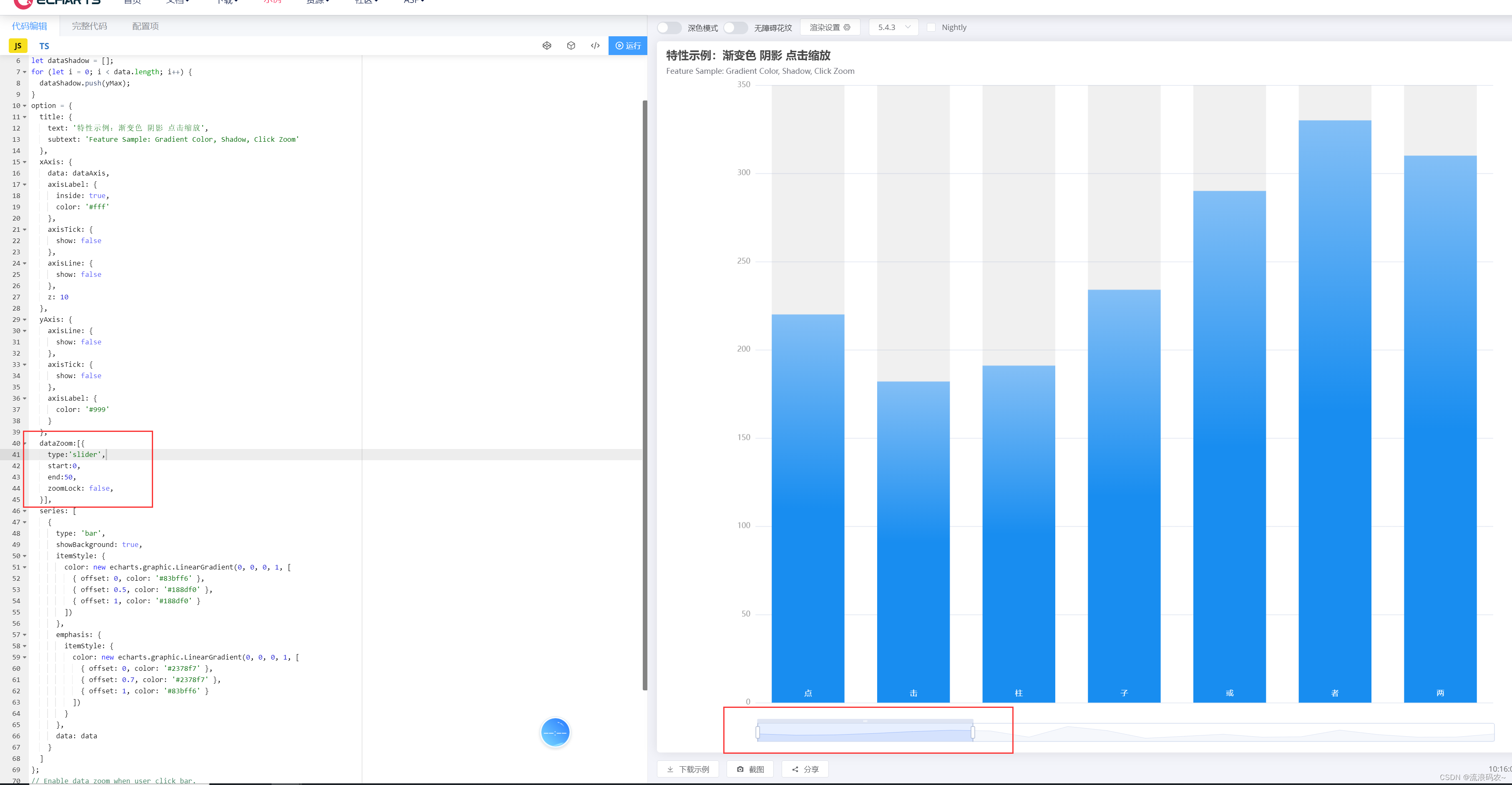The image size is (1512, 785).
Task: Open the 渲染设置 render settings button
Action: 830,28
